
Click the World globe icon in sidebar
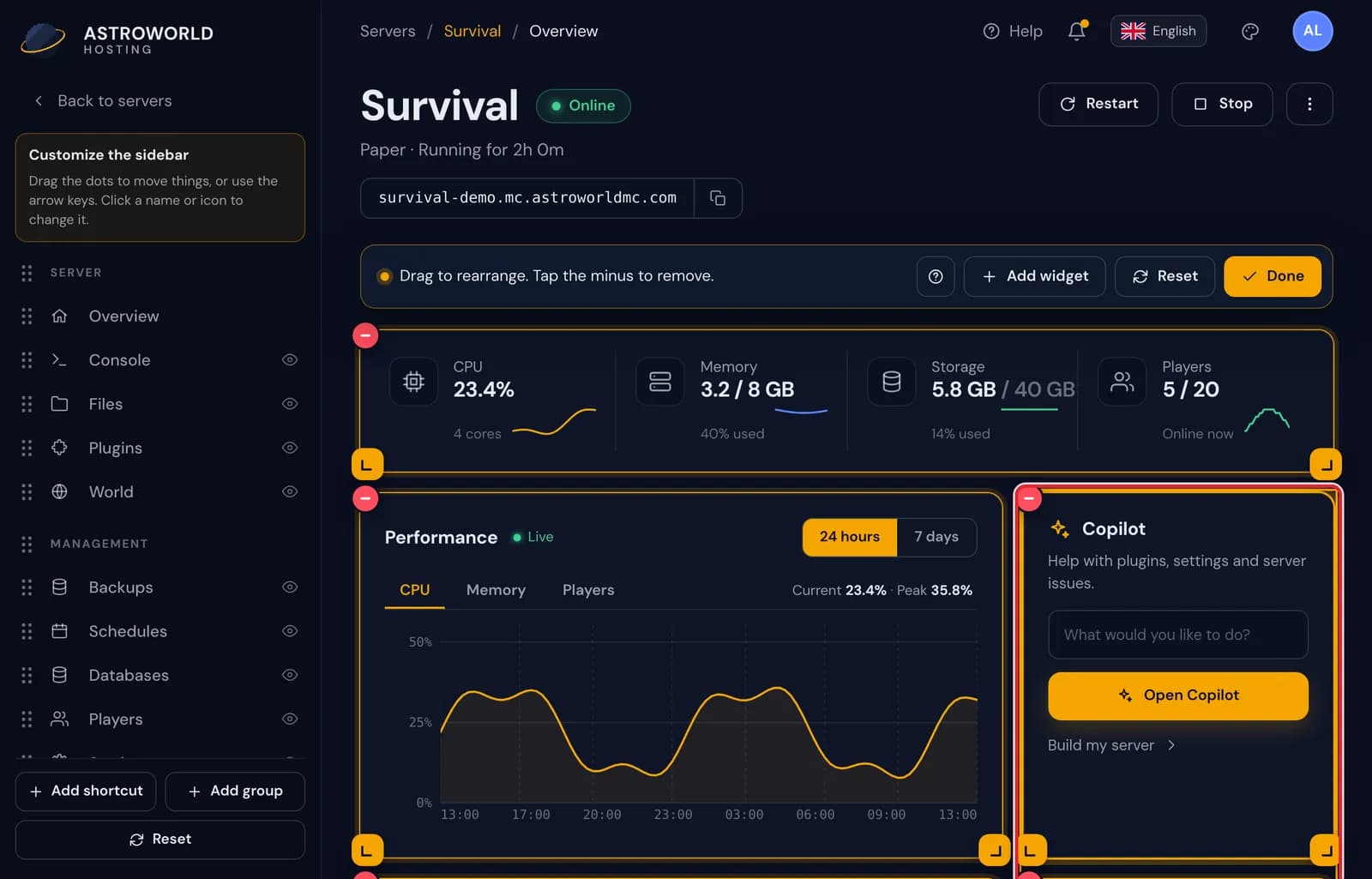pos(59,491)
